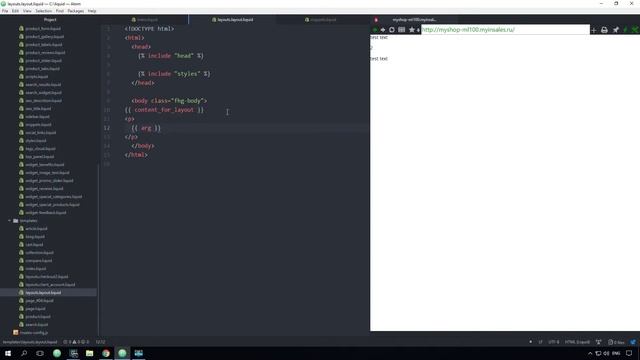The height and width of the screenshot is (360, 640).
Task: Switch to the first editor tab left of layouts.layout.liquid
Action: click(145, 20)
